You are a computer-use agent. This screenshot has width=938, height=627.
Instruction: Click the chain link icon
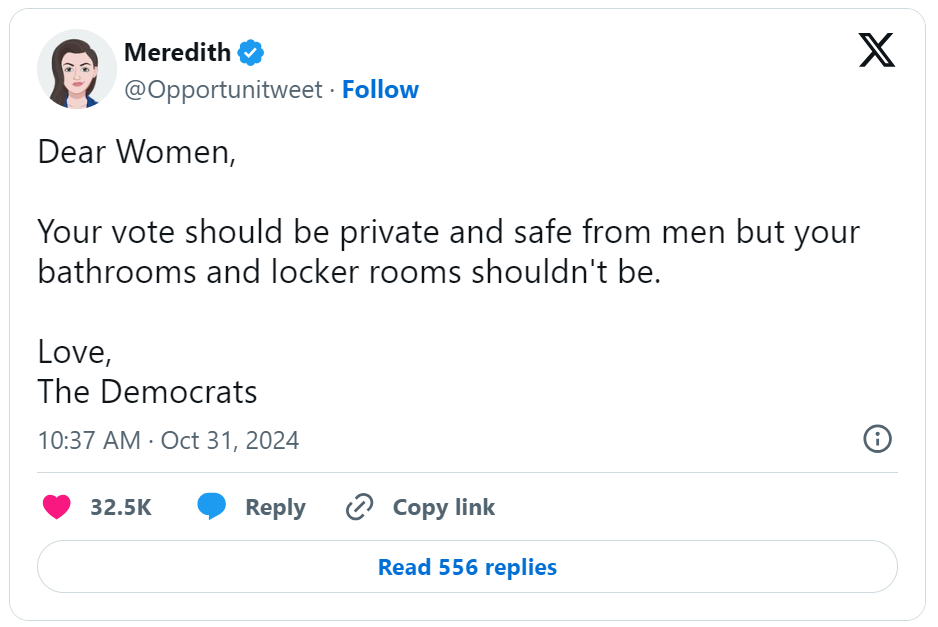pos(358,507)
